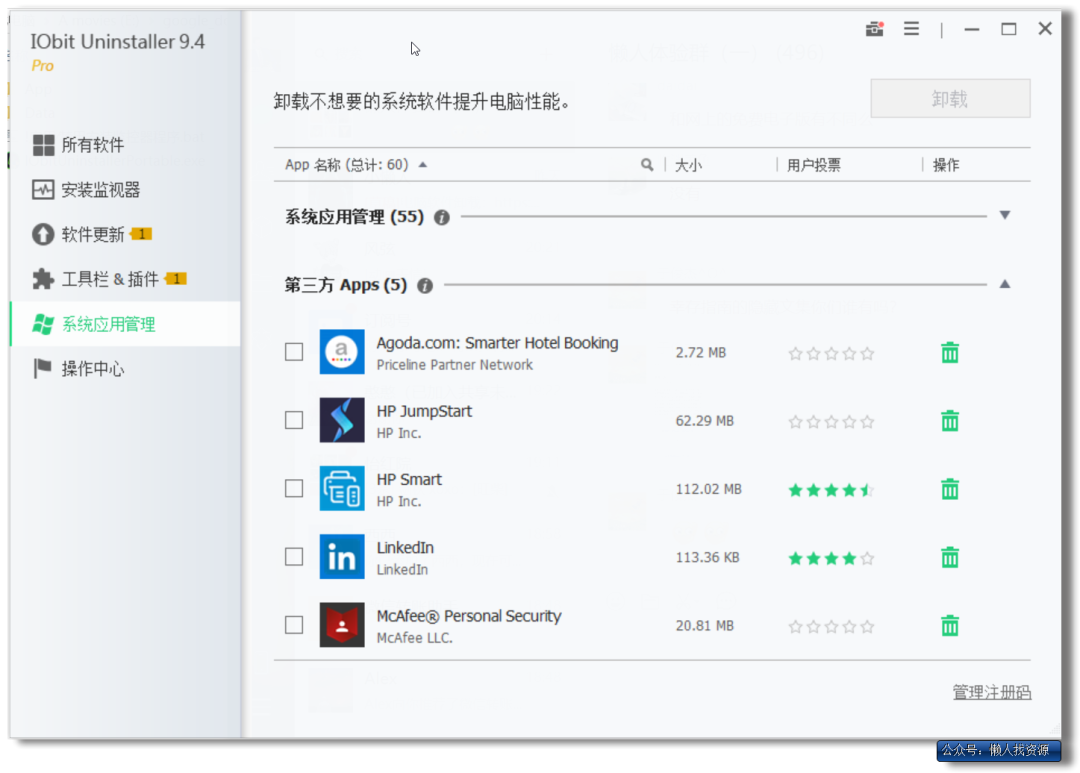Screen dimensions: 1080x773
Task: Collapse the 第三方 Apps (5) section arrow
Action: click(x=1005, y=284)
